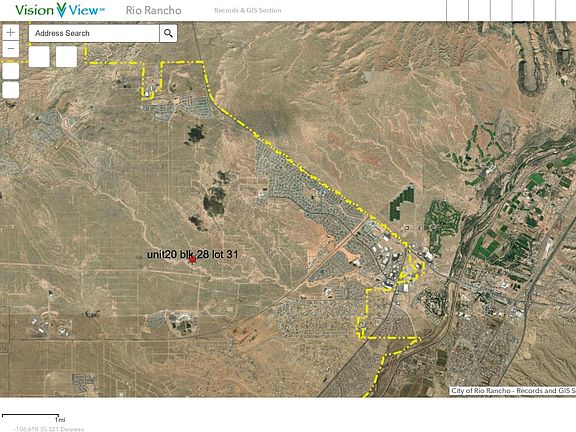Image resolution: width=576 pixels, height=432 pixels.
Task: Zoom out with the minus button
Action: click(11, 49)
